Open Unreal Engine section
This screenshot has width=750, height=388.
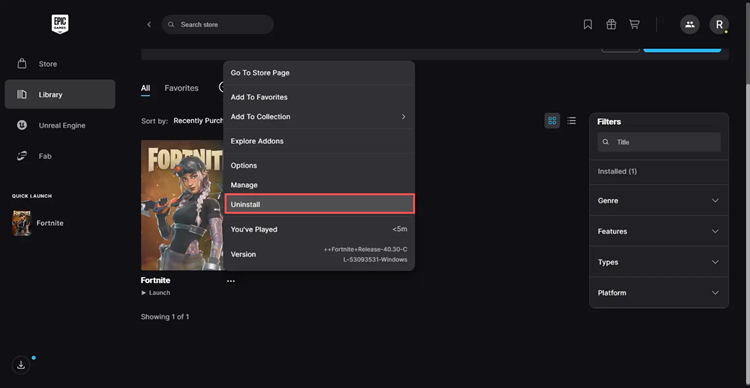60,125
